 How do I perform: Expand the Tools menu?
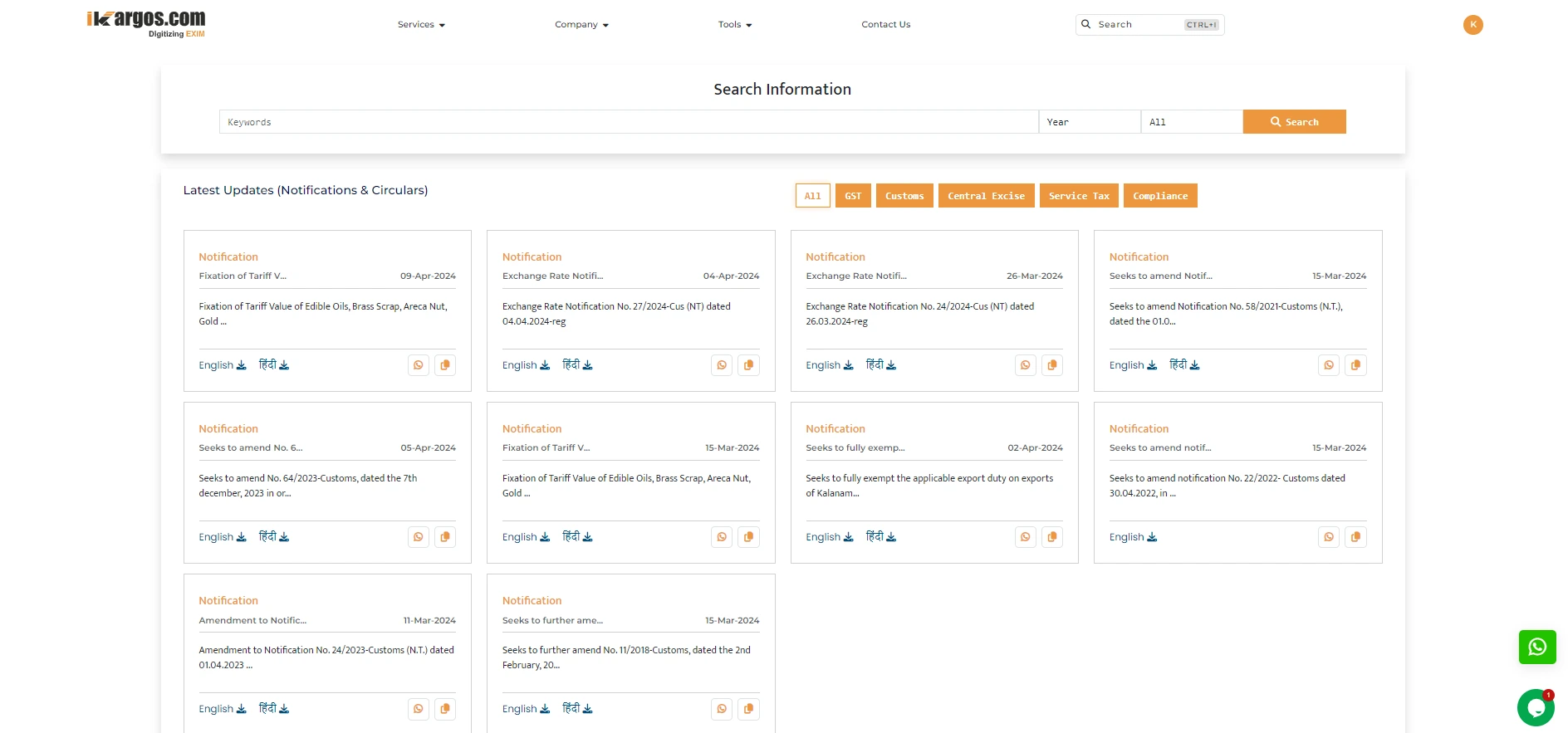tap(734, 25)
